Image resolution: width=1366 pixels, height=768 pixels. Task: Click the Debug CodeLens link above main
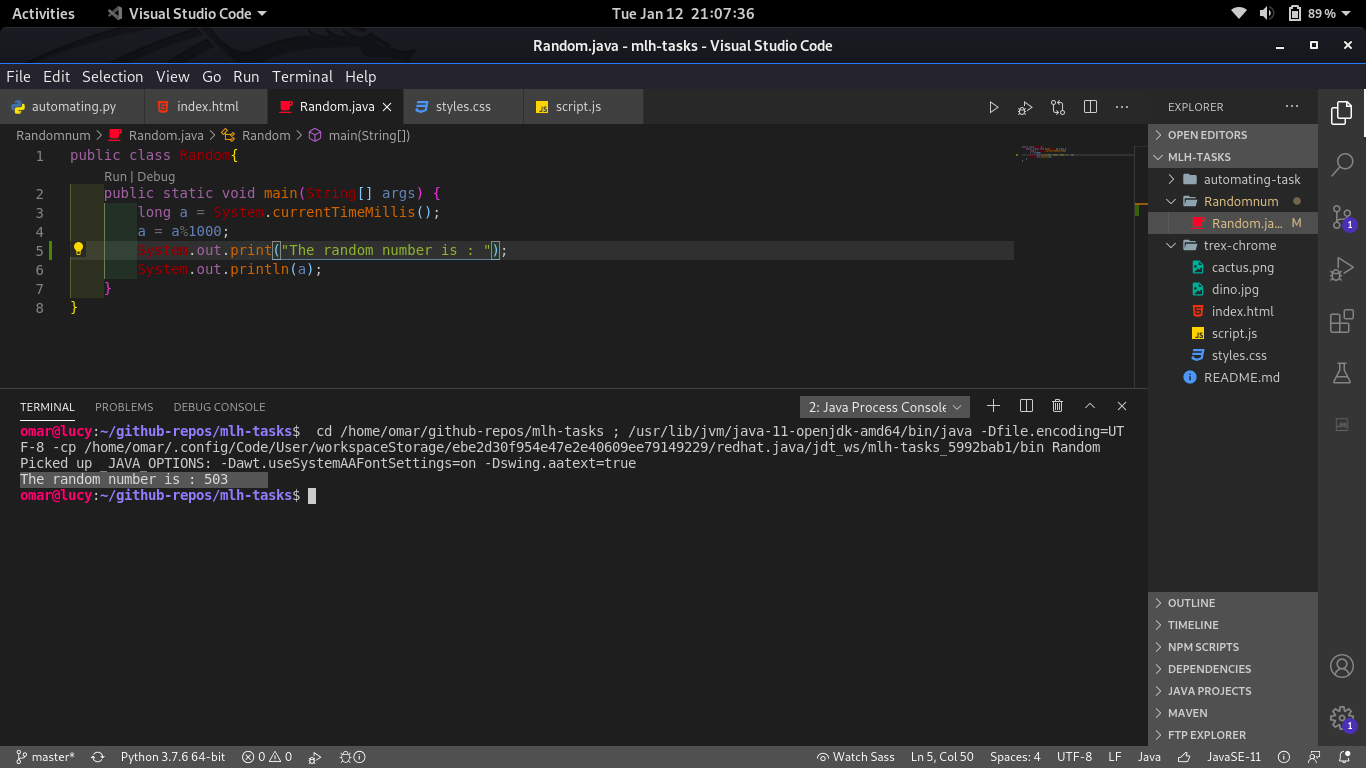156,176
